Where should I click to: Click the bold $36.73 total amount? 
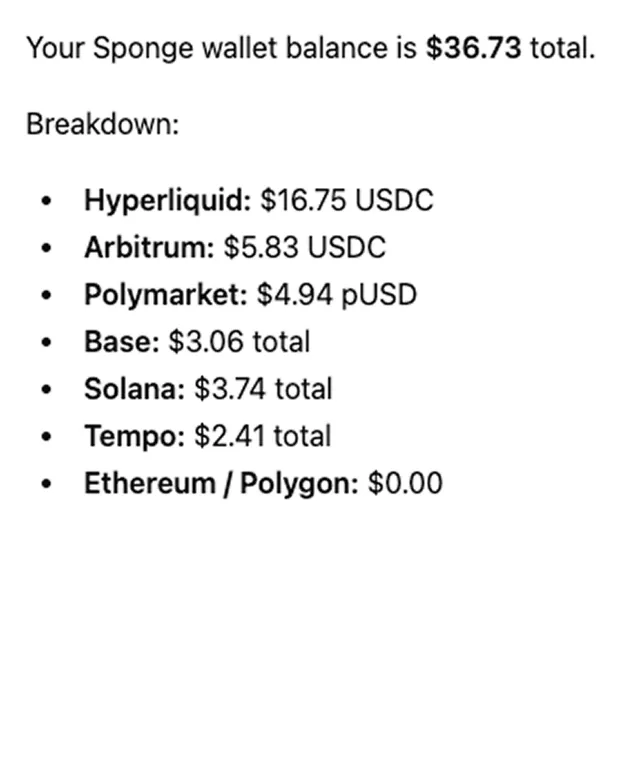[473, 48]
